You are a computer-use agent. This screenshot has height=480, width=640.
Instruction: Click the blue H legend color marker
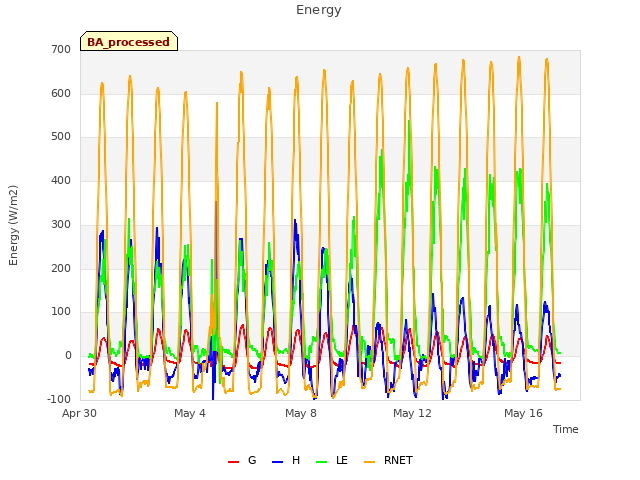coord(277,462)
